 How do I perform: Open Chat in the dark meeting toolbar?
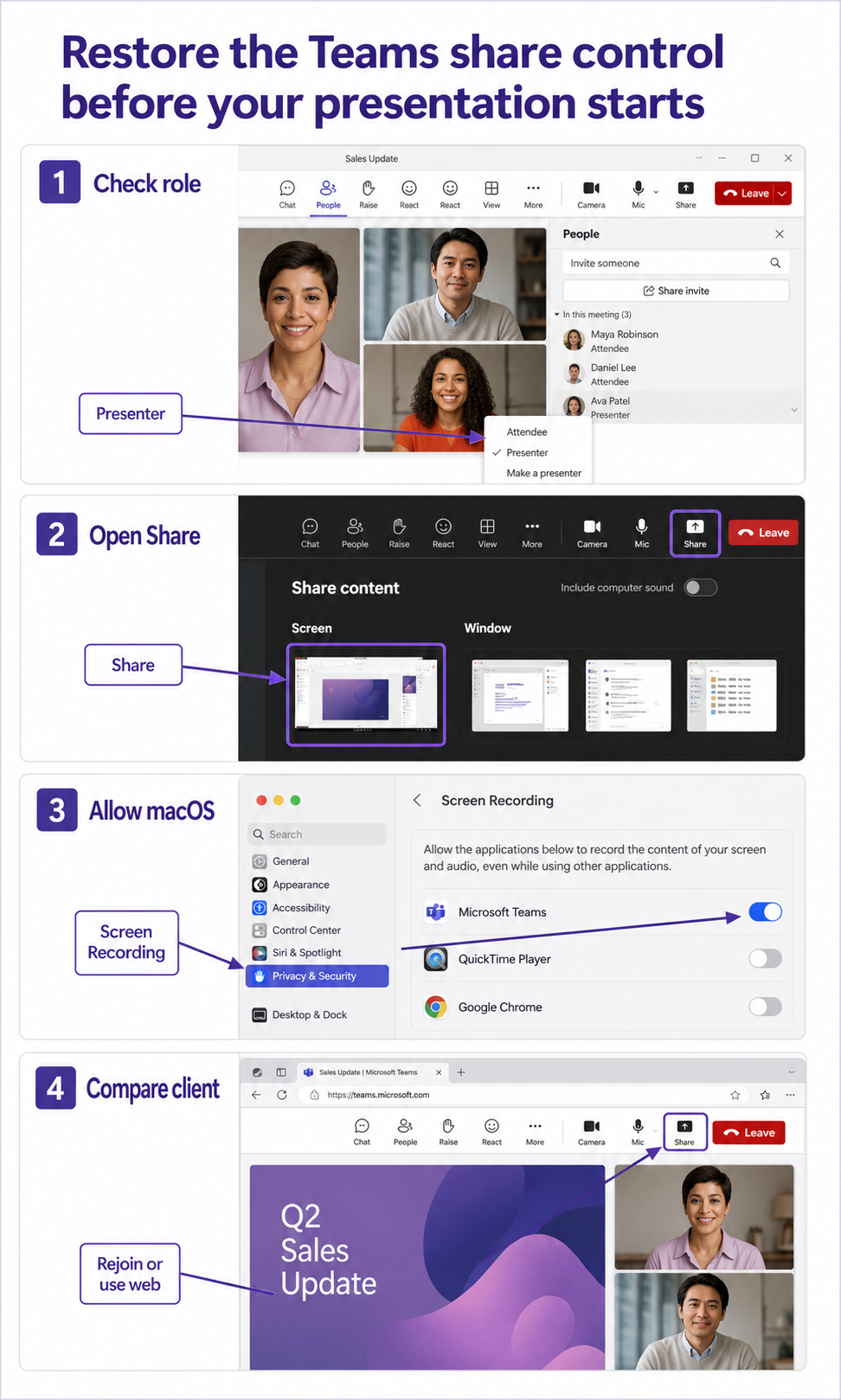(x=310, y=533)
